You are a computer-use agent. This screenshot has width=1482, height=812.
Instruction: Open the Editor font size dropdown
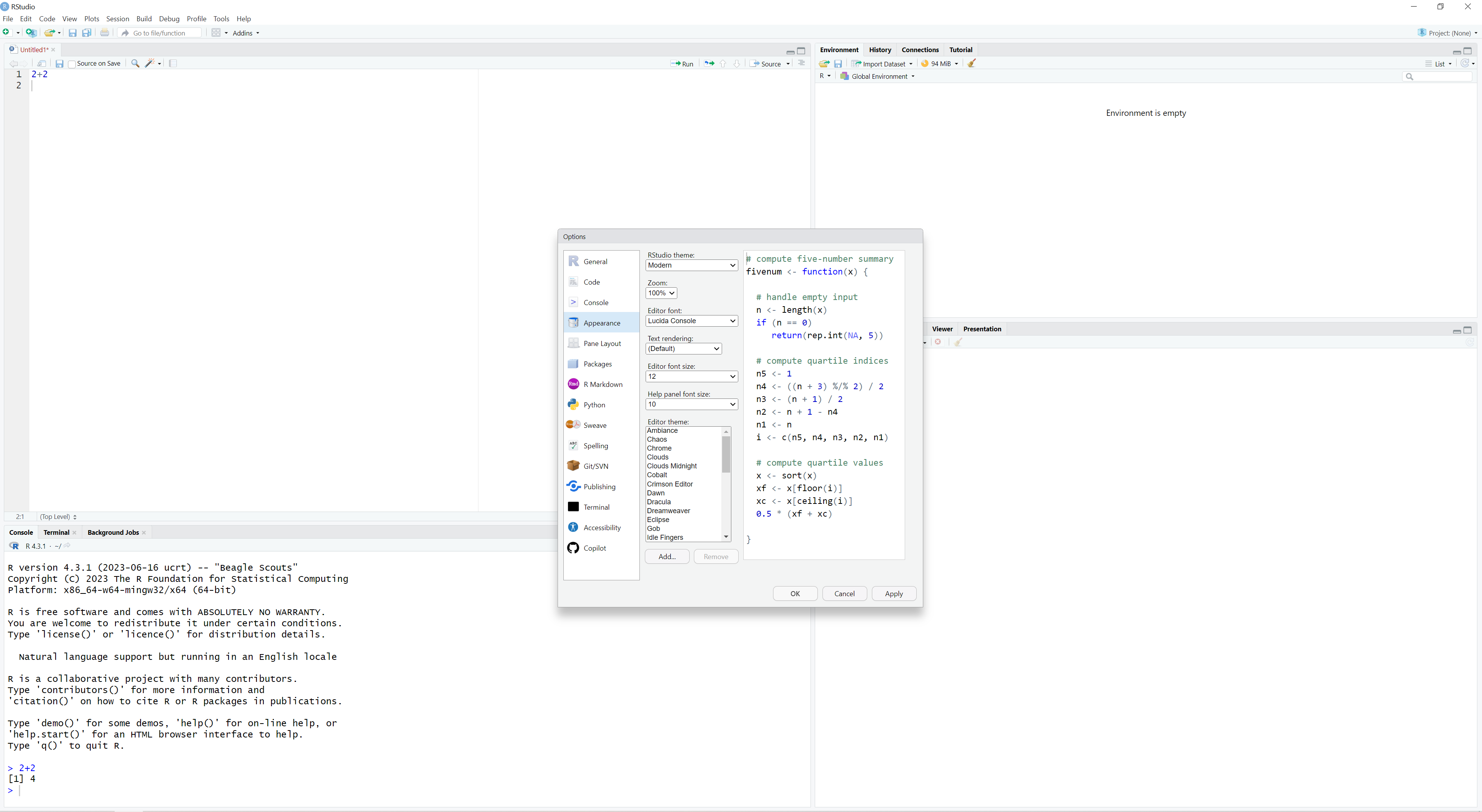point(692,376)
